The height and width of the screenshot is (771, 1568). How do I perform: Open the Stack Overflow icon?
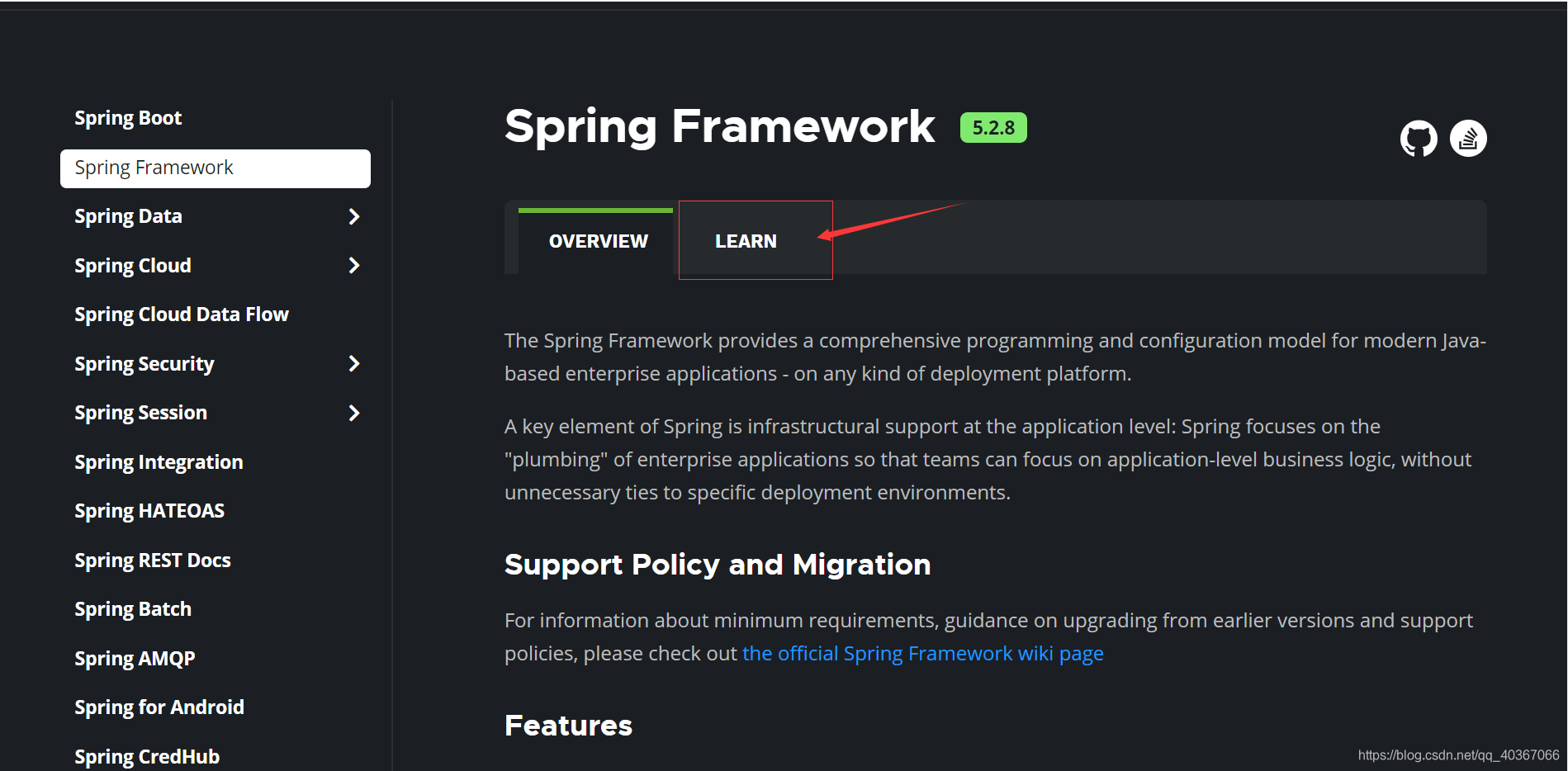tap(1468, 139)
